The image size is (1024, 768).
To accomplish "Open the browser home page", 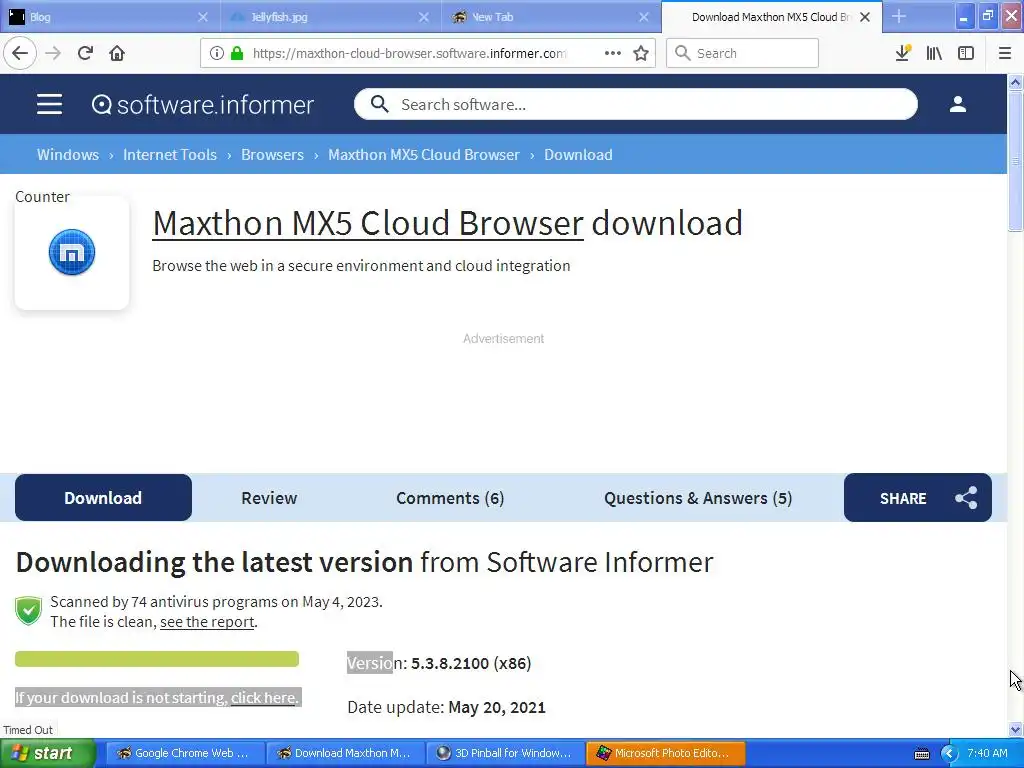I will 117,53.
